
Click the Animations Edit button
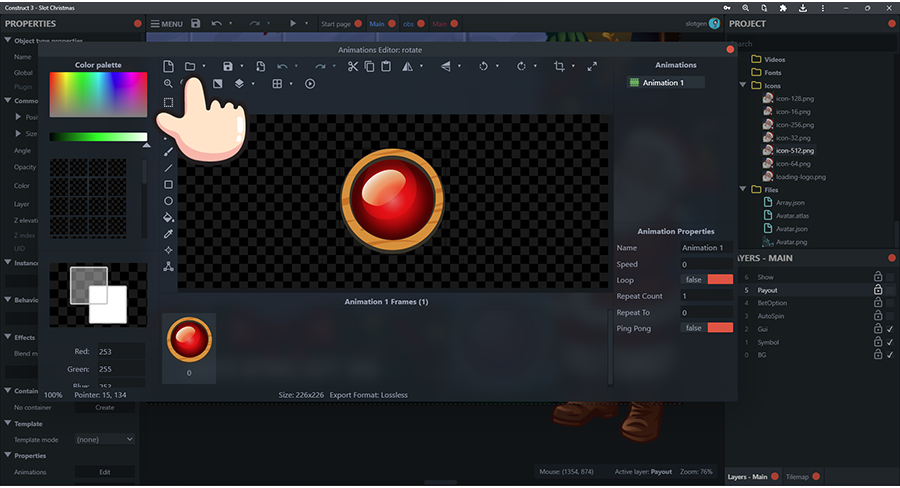coord(104,472)
